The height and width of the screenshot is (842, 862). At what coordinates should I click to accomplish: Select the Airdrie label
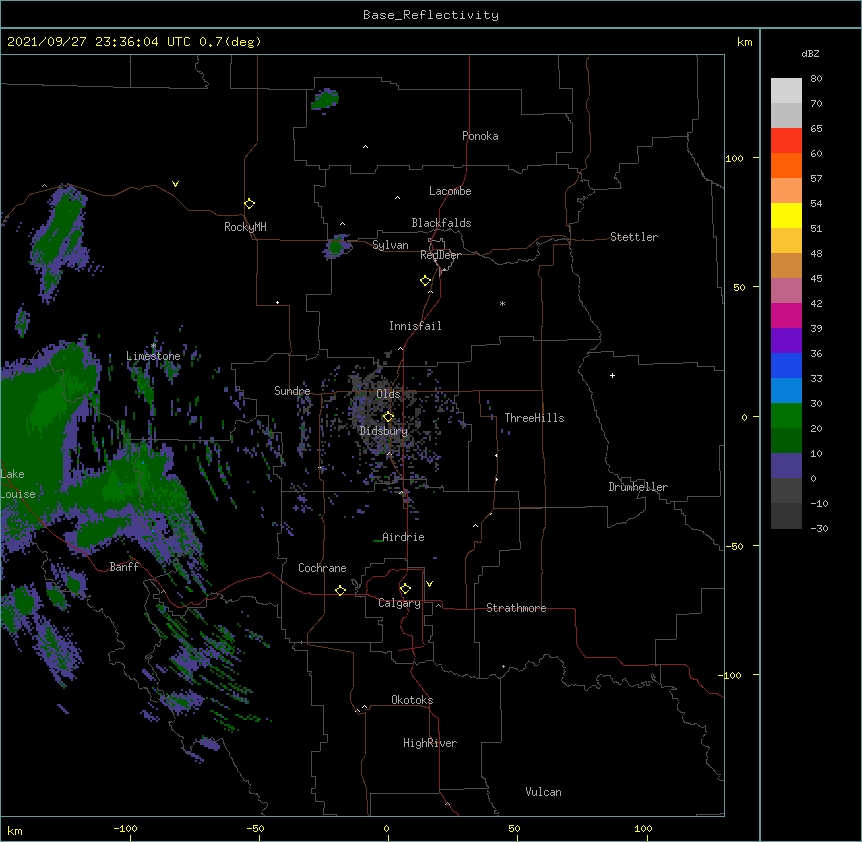[403, 537]
